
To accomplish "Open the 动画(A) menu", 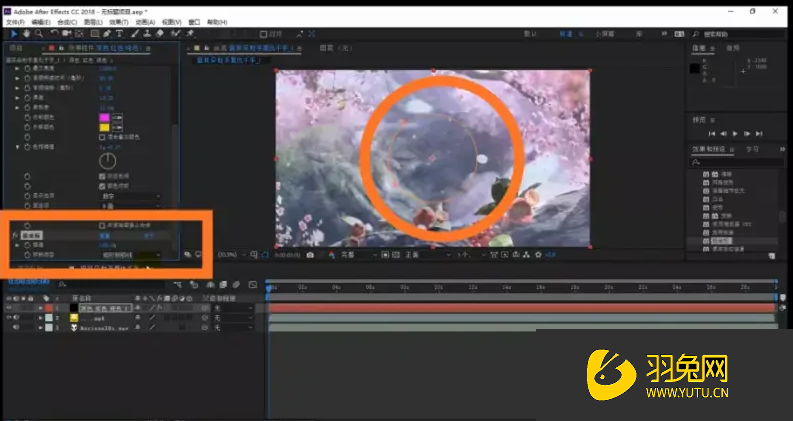I will click(145, 22).
